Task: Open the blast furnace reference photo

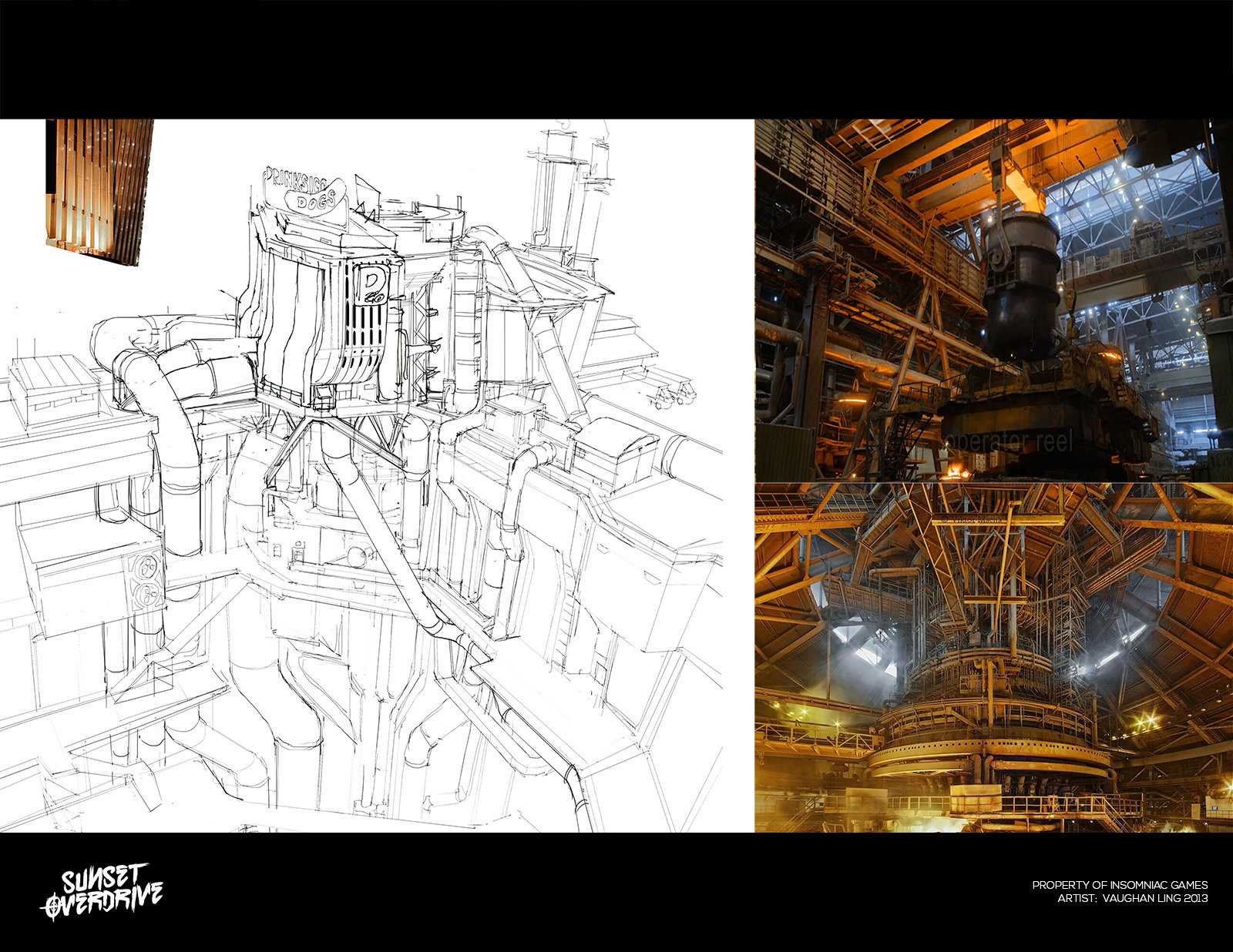Action: tap(994, 658)
